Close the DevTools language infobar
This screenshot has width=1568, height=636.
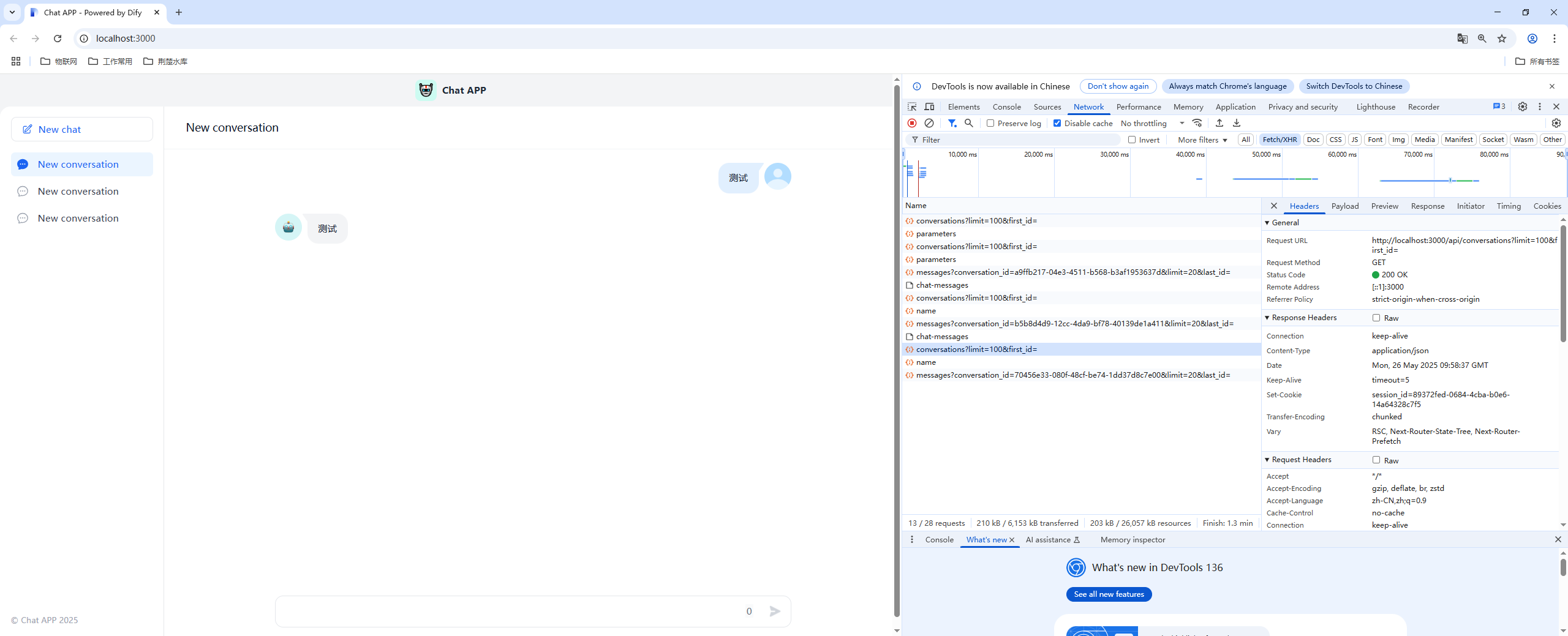pyautogui.click(x=1552, y=86)
